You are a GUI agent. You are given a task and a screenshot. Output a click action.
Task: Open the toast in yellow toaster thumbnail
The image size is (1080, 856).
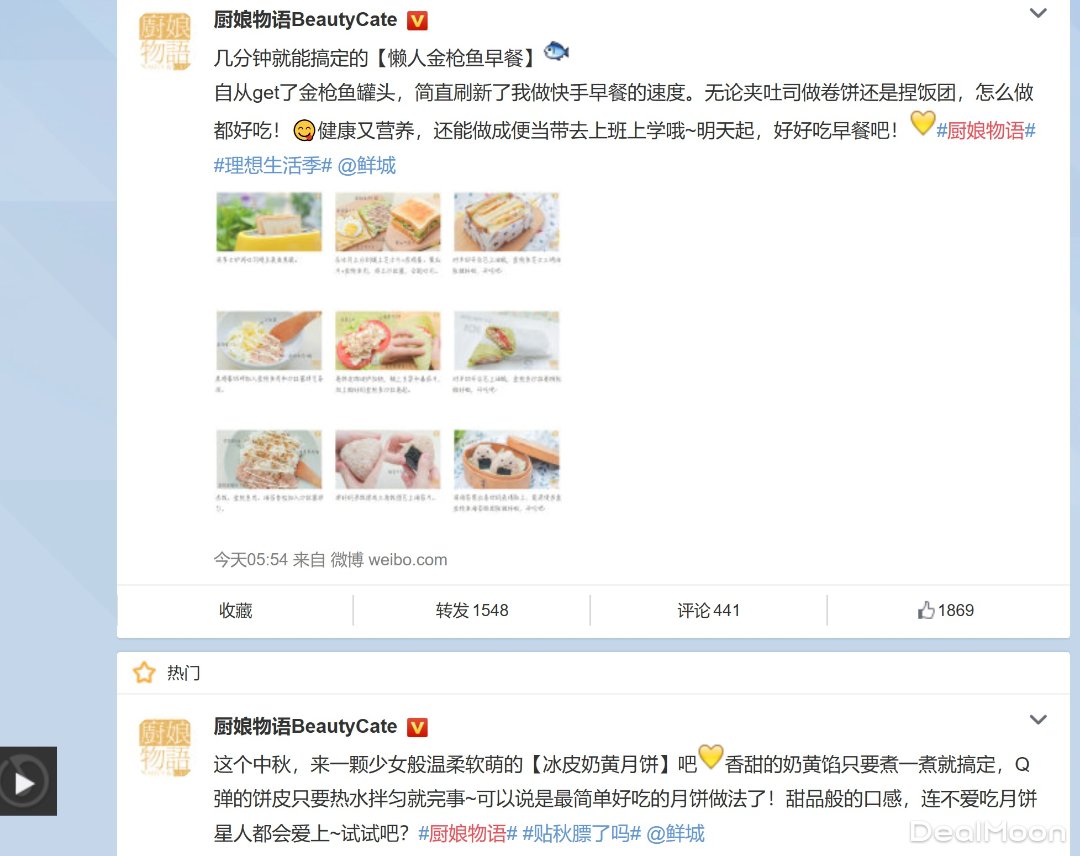click(x=269, y=222)
